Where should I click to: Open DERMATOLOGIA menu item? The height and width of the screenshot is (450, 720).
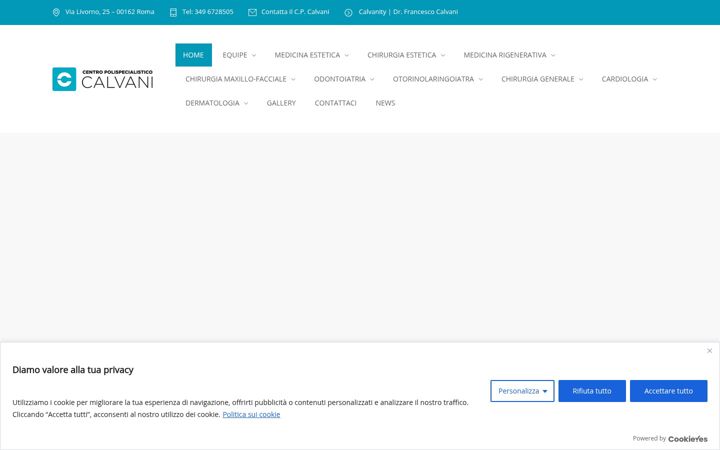[212, 103]
